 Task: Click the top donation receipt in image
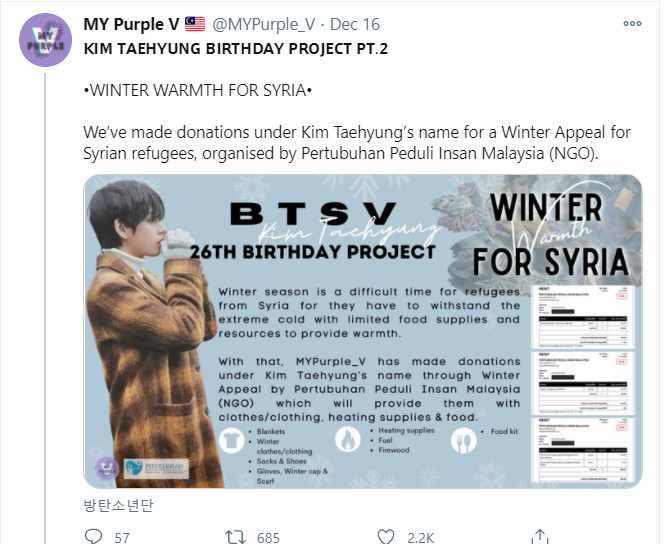pos(582,317)
